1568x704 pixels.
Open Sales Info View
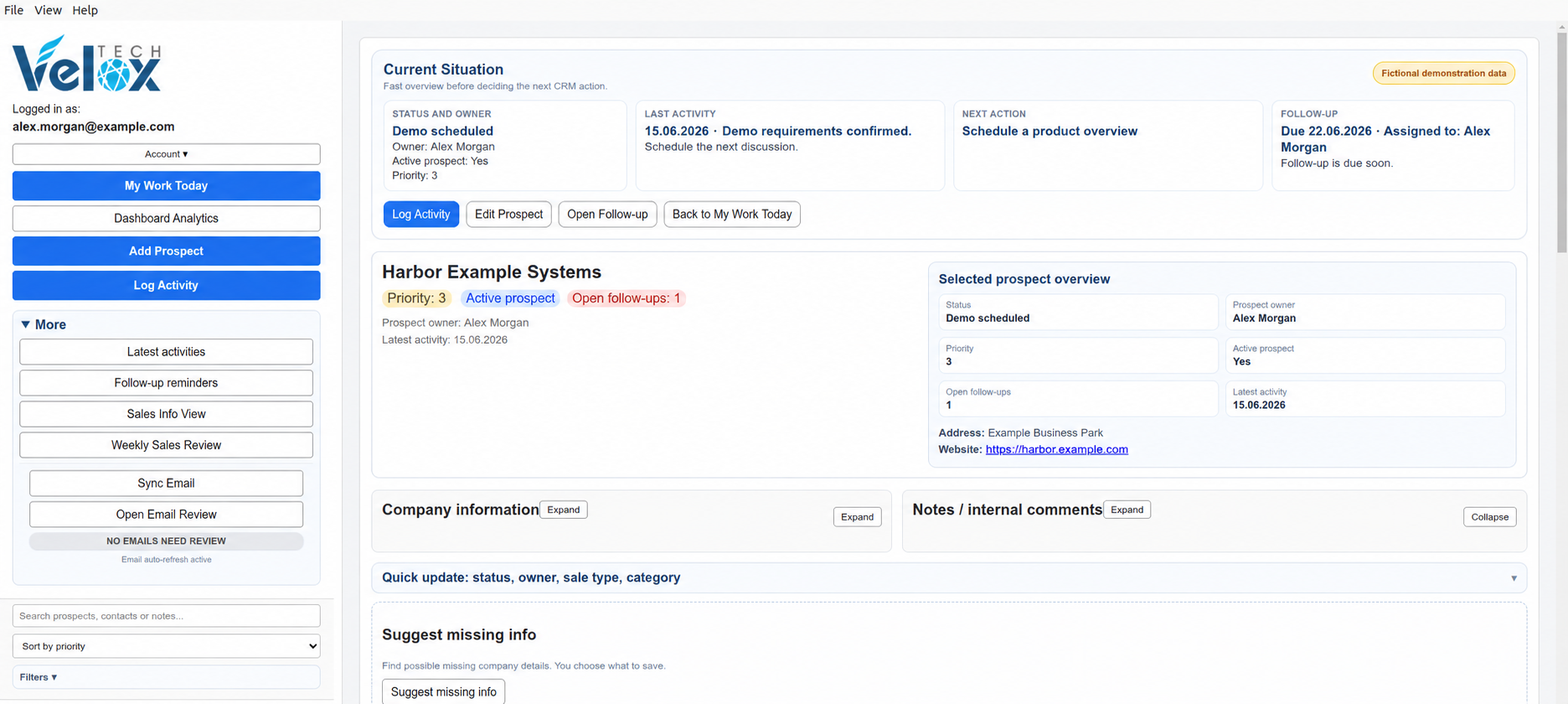pyautogui.click(x=166, y=414)
